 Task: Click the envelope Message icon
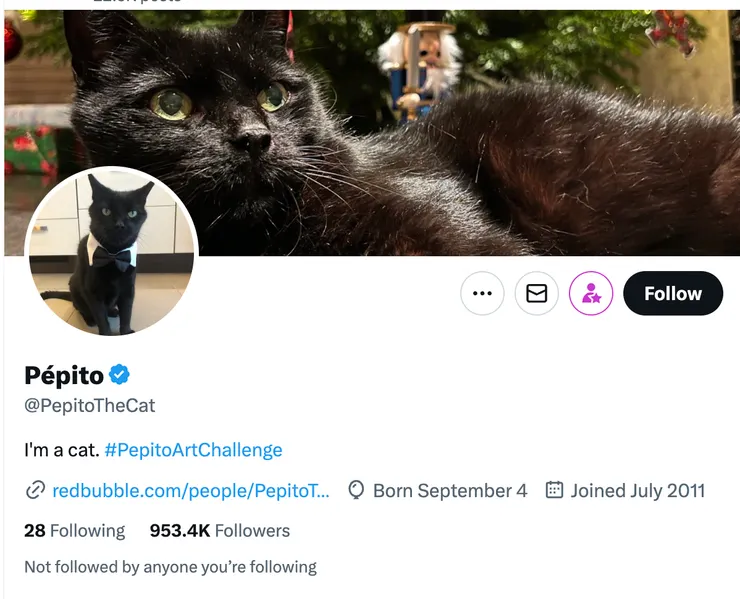(537, 294)
